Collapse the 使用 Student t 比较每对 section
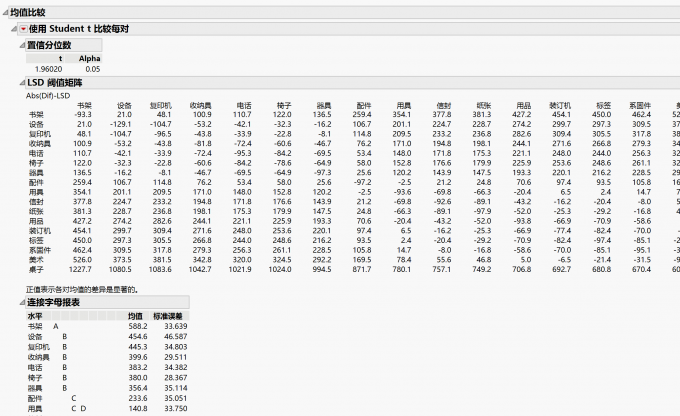Viewport: 680px width, 416px height. 14,29
